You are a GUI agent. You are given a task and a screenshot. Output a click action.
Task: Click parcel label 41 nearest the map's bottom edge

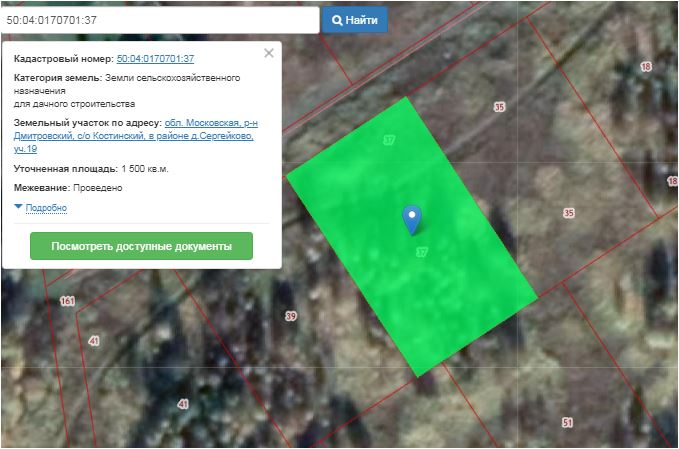(x=183, y=404)
